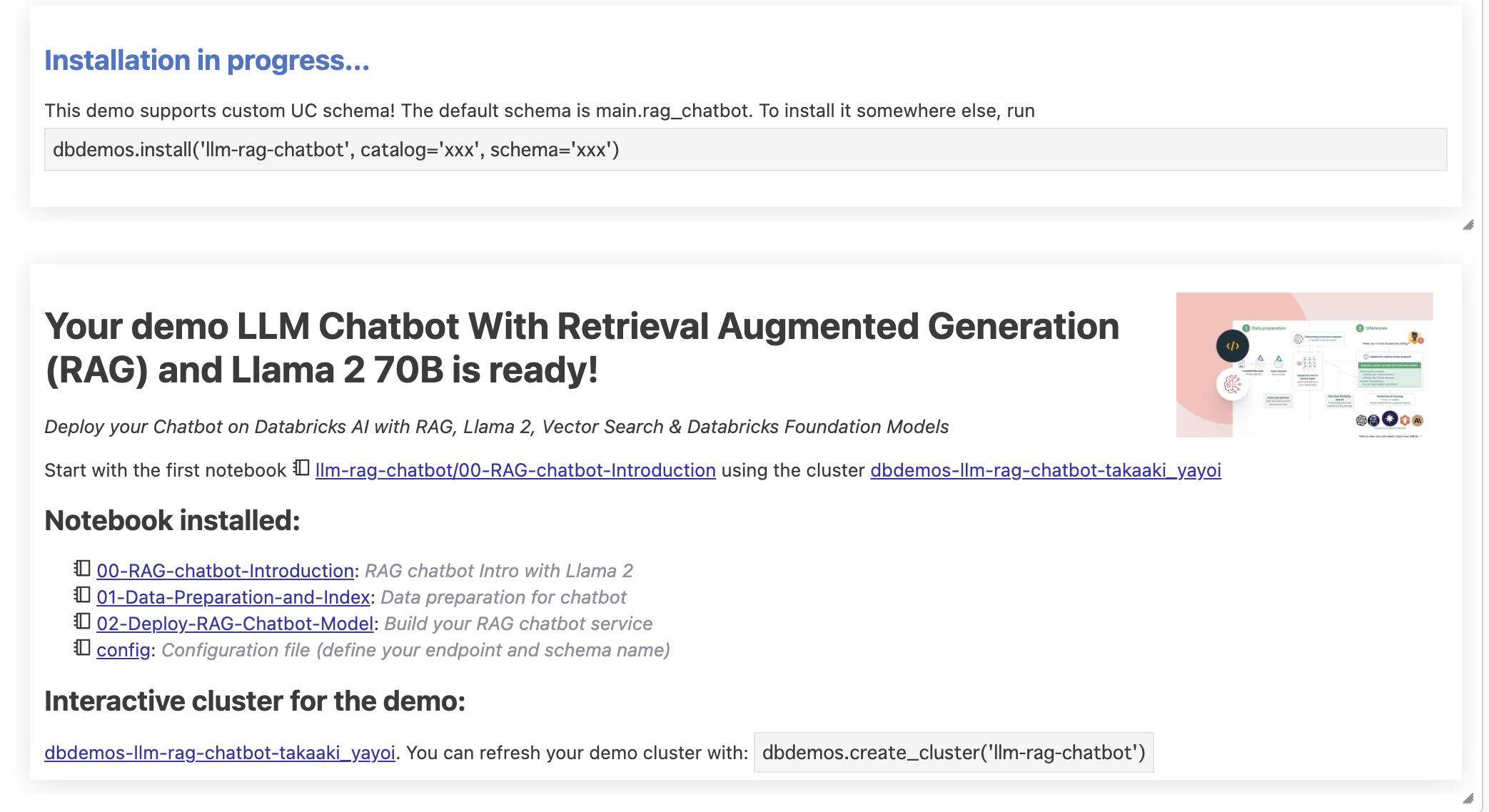Select the dark code </> icon in diagram

tap(1232, 346)
